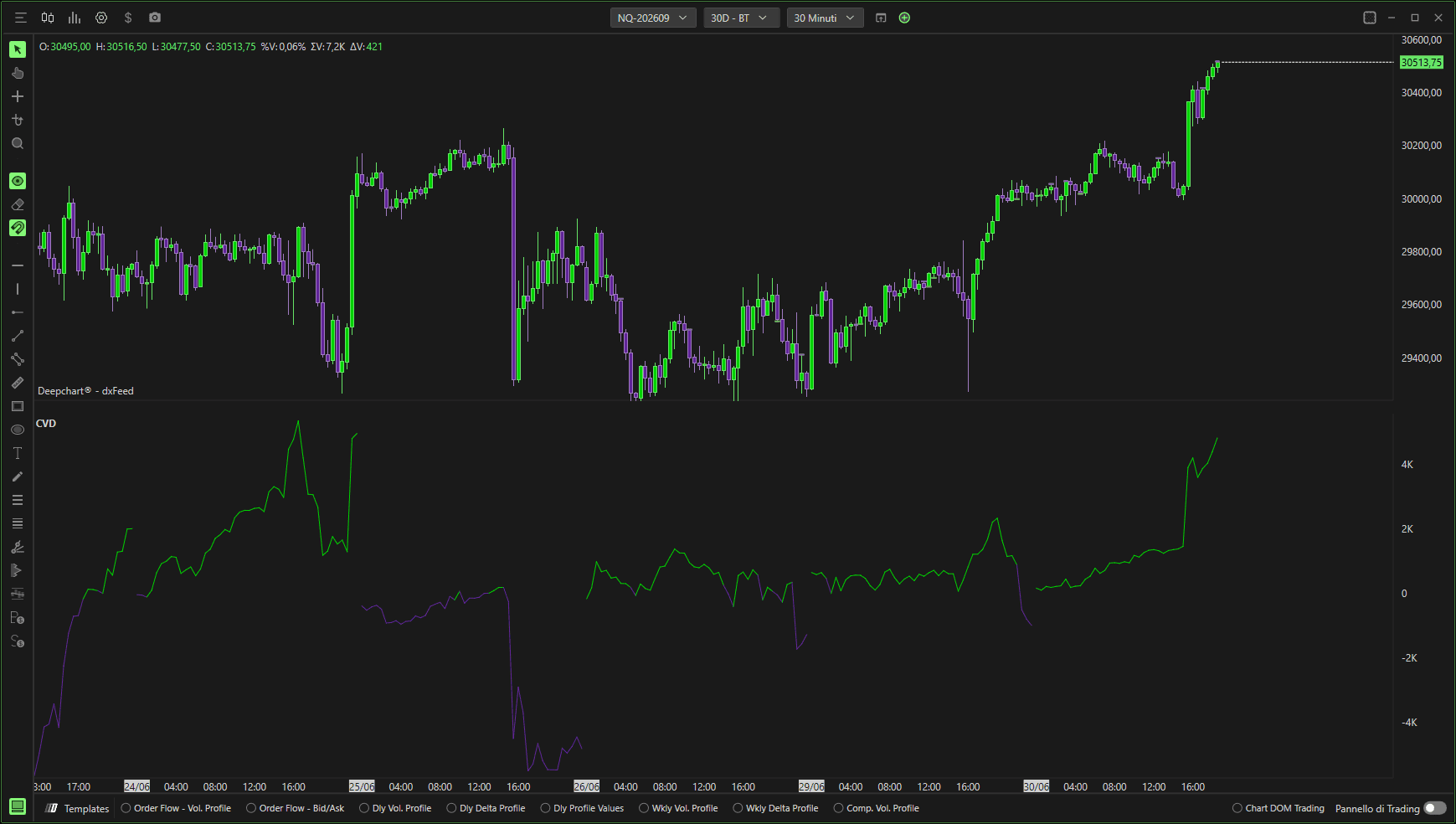1456x824 pixels.
Task: Select Order Flow - Vol. Profile template
Action: tap(177, 808)
